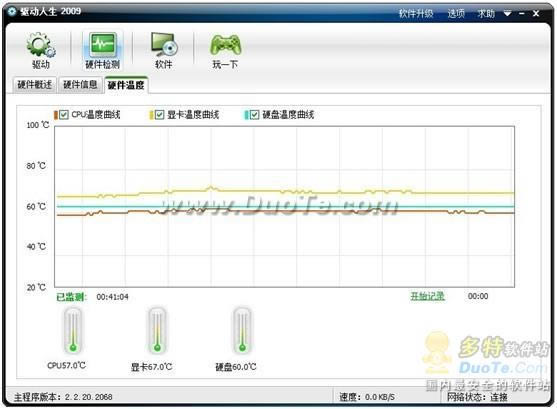
Task: Open the 软件 disc icon
Action: tap(164, 45)
